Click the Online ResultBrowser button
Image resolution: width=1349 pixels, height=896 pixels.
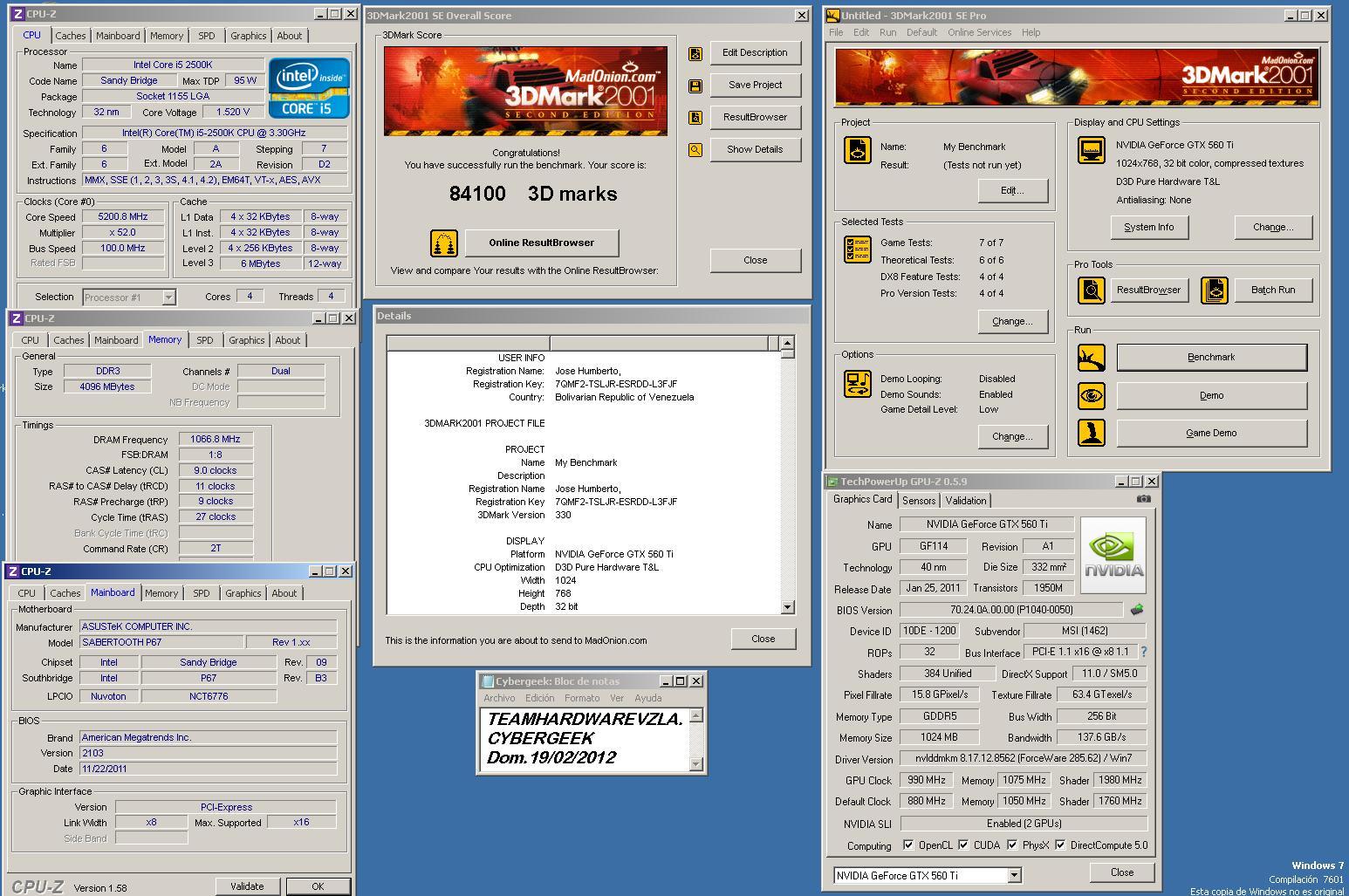542,243
